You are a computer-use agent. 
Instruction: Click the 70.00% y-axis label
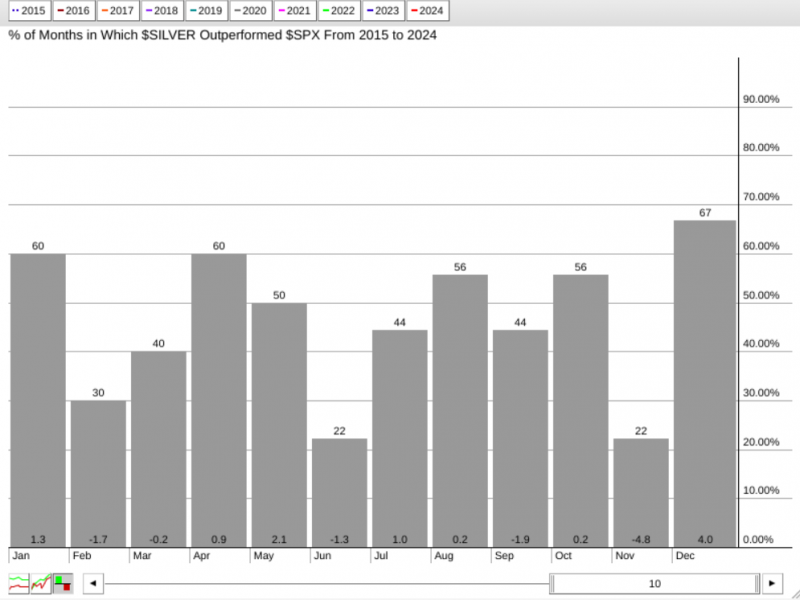pos(761,197)
